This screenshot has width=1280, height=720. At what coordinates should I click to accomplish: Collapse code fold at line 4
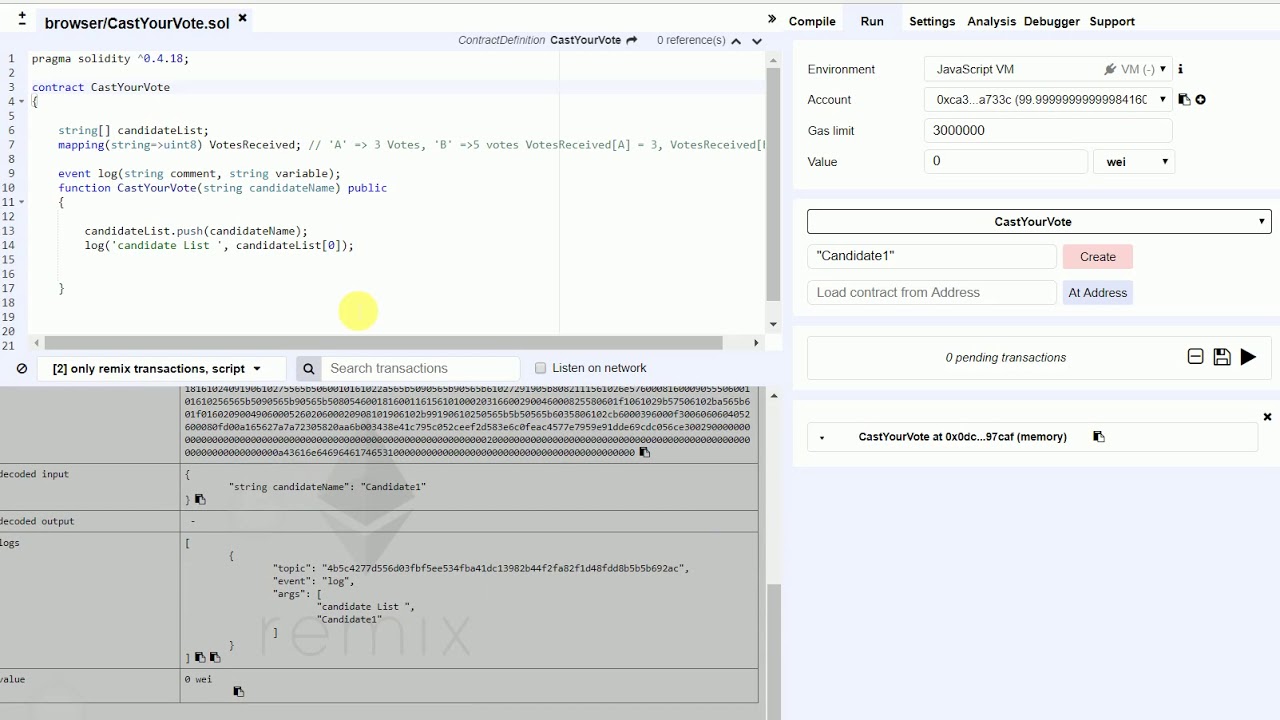tap(22, 101)
